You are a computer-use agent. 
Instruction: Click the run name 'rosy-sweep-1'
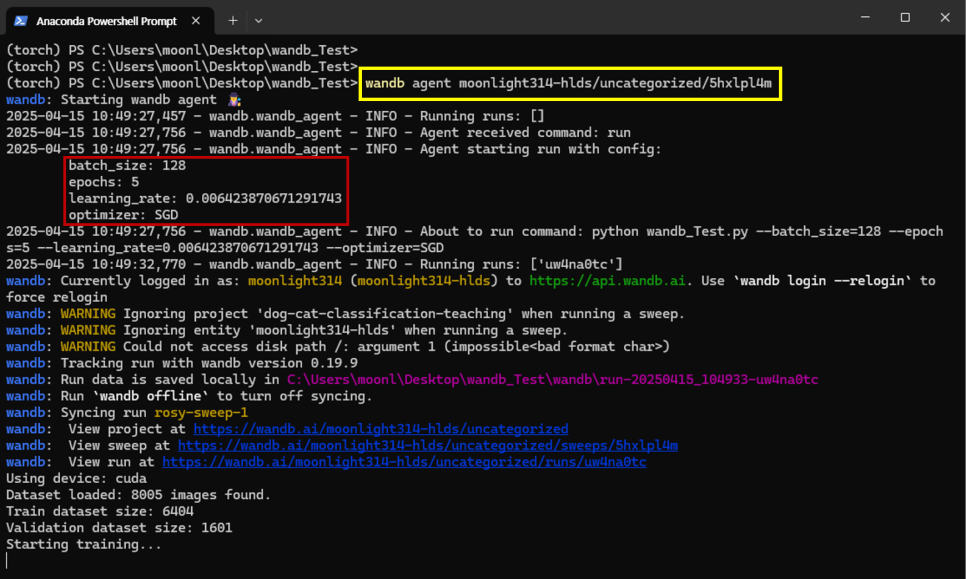(x=201, y=413)
